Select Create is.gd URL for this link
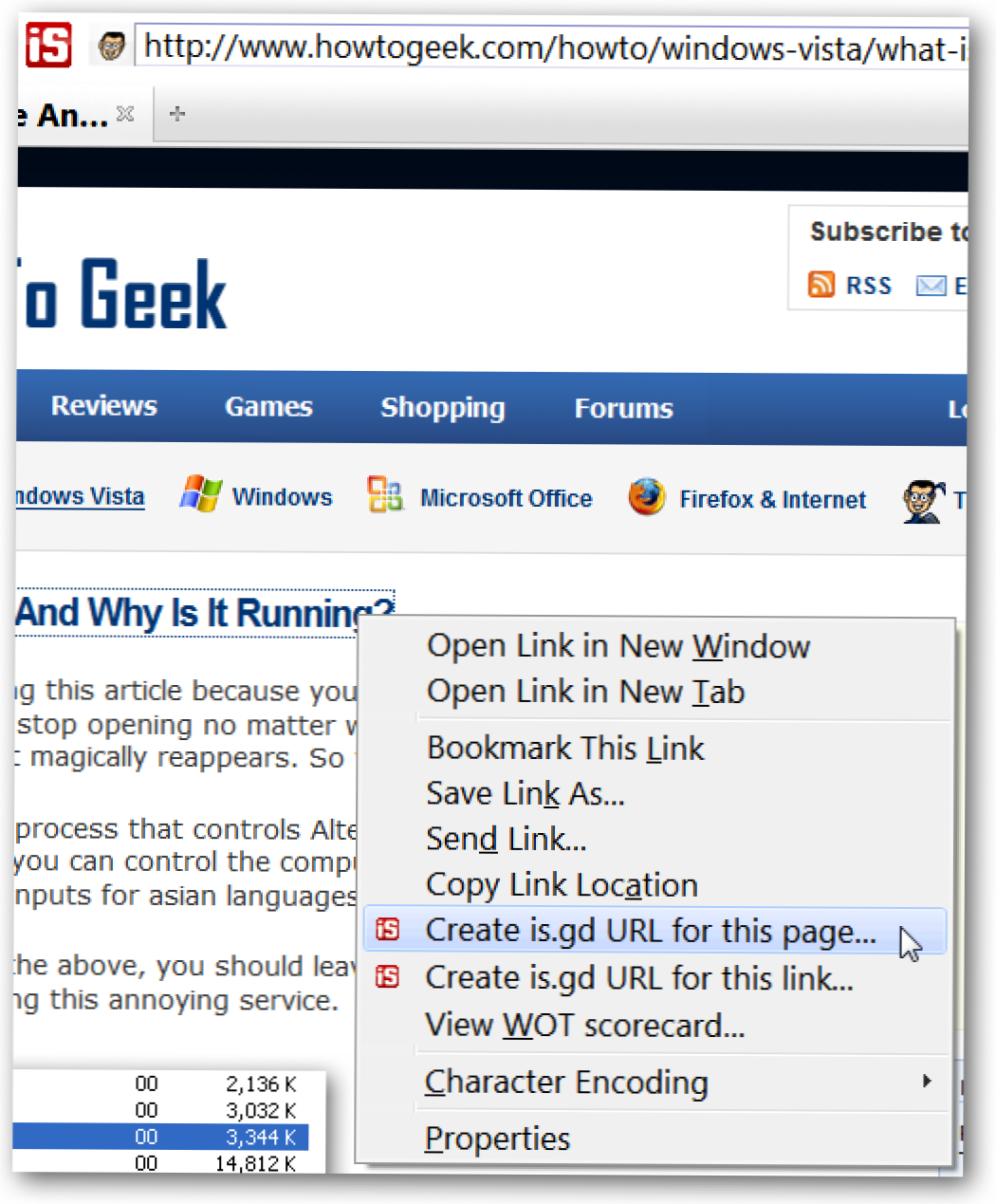 coord(639,977)
